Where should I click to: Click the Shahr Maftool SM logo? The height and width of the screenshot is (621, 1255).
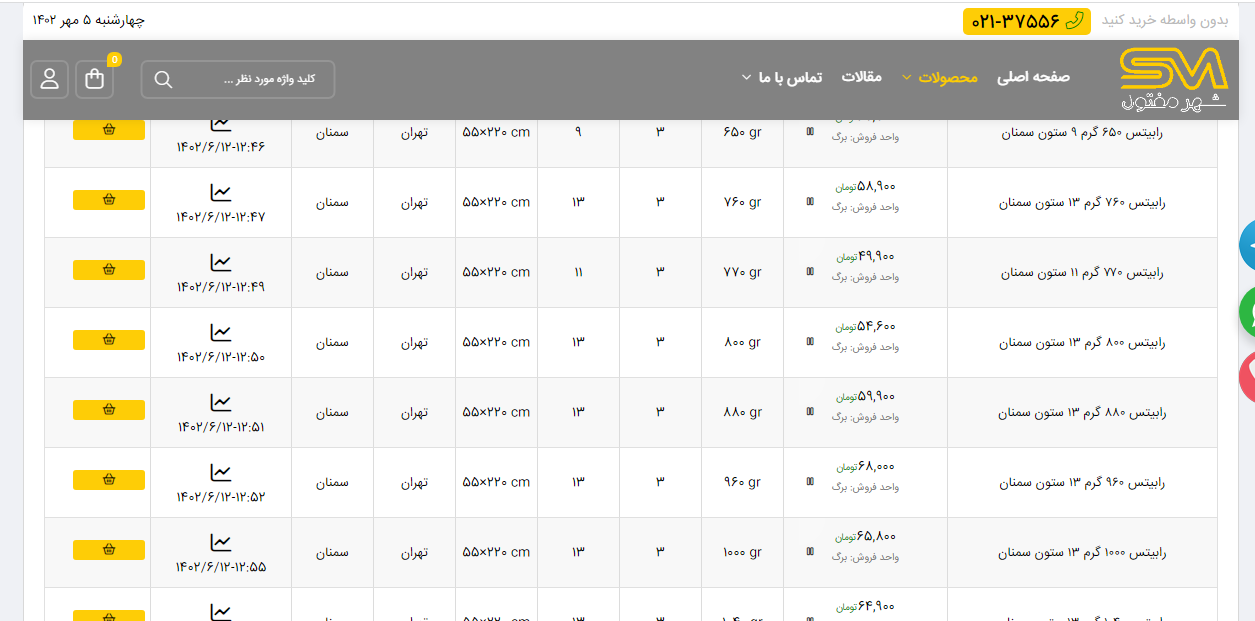coord(1173,80)
